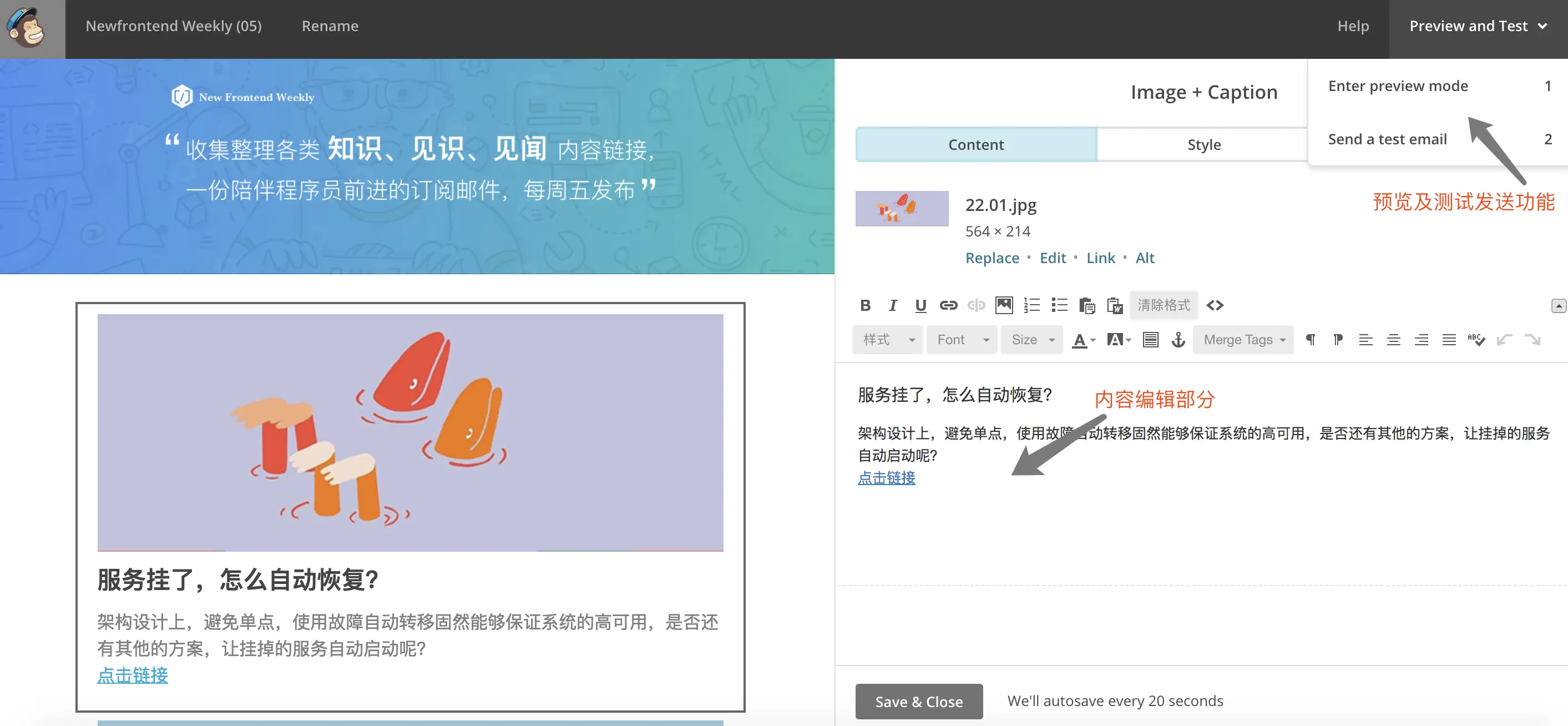Image resolution: width=1568 pixels, height=726 pixels.
Task: Toggle bold formatting in the editor toolbar
Action: [865, 305]
